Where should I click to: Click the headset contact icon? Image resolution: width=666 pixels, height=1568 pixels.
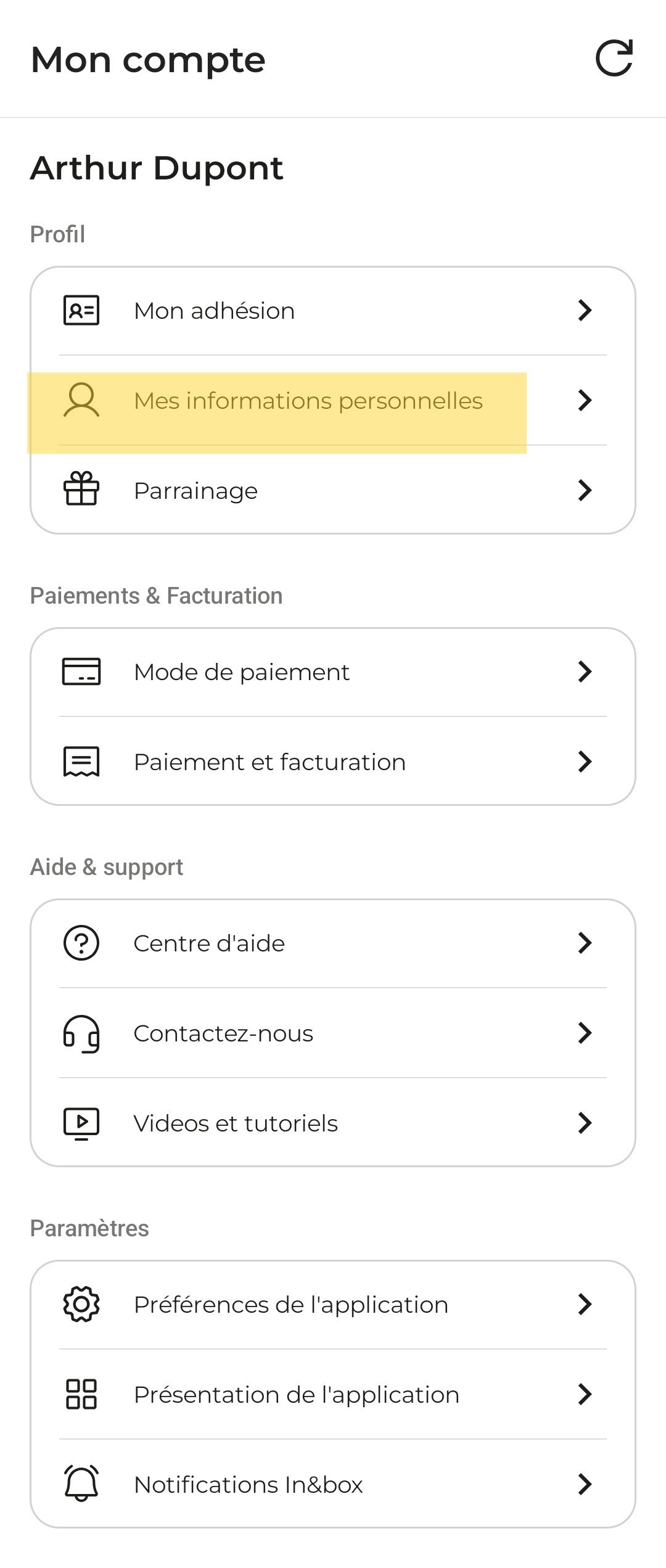point(81,1033)
